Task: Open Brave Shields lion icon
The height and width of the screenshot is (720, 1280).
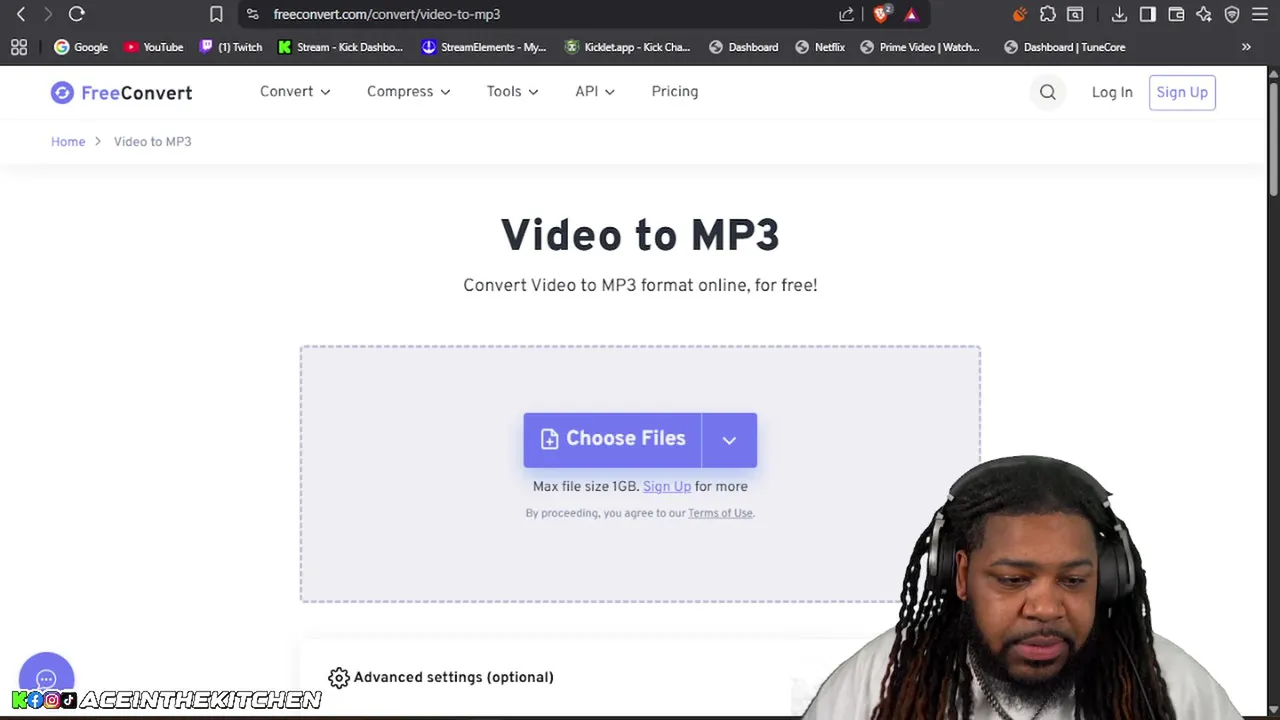Action: pyautogui.click(x=881, y=14)
